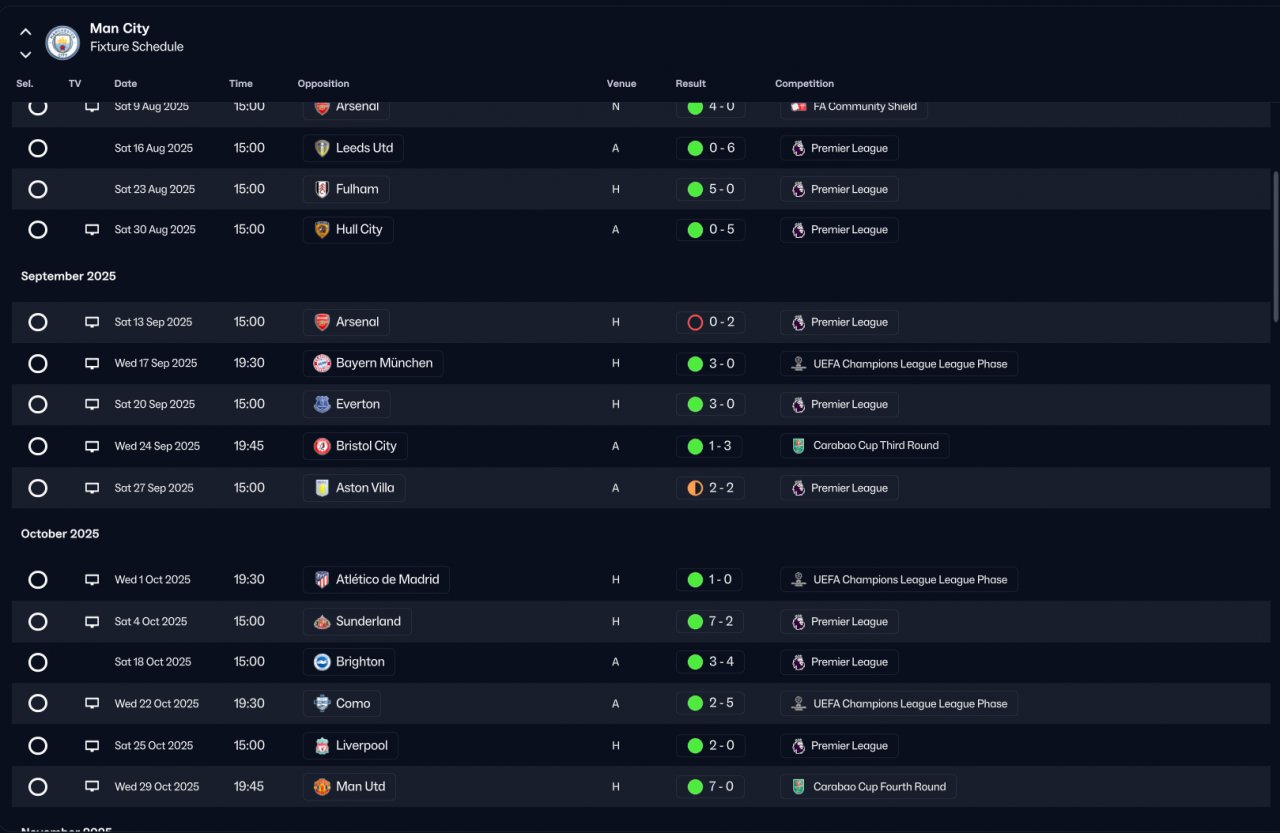
Task: Click the green win indicator for Sunderland 7-2
Action: tap(695, 622)
